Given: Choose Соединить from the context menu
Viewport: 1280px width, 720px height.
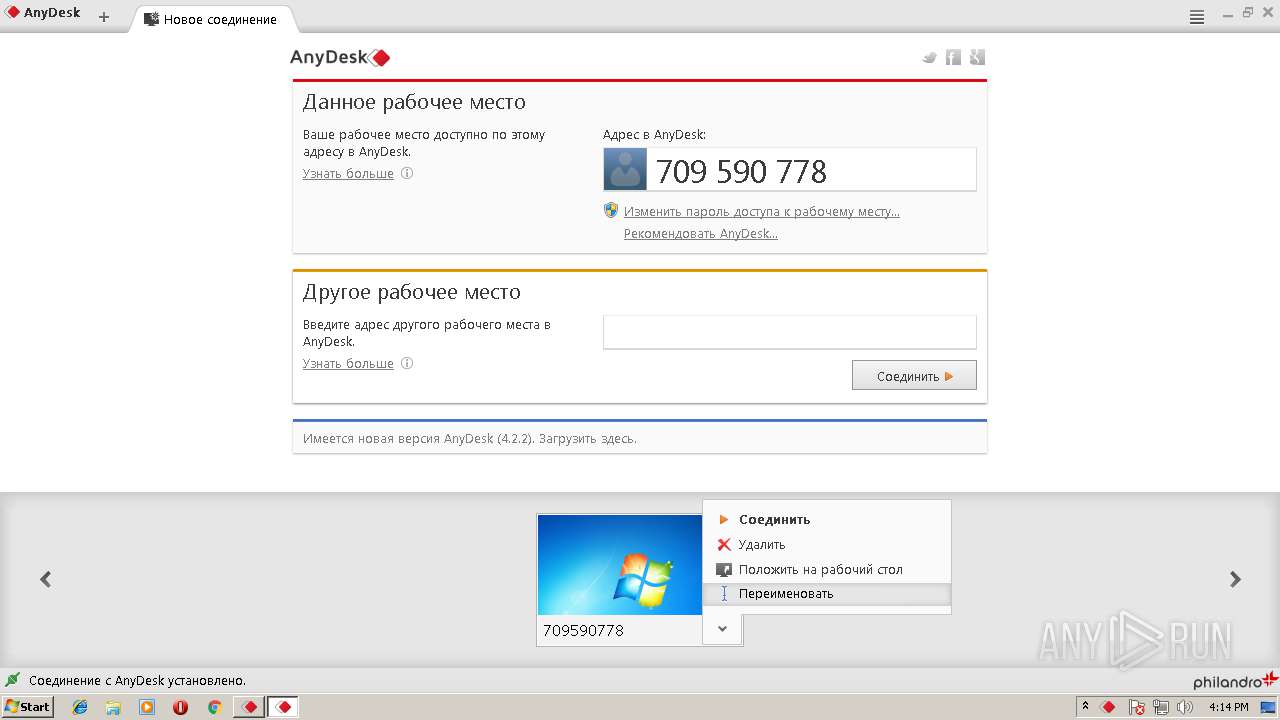Looking at the screenshot, I should point(827,520).
